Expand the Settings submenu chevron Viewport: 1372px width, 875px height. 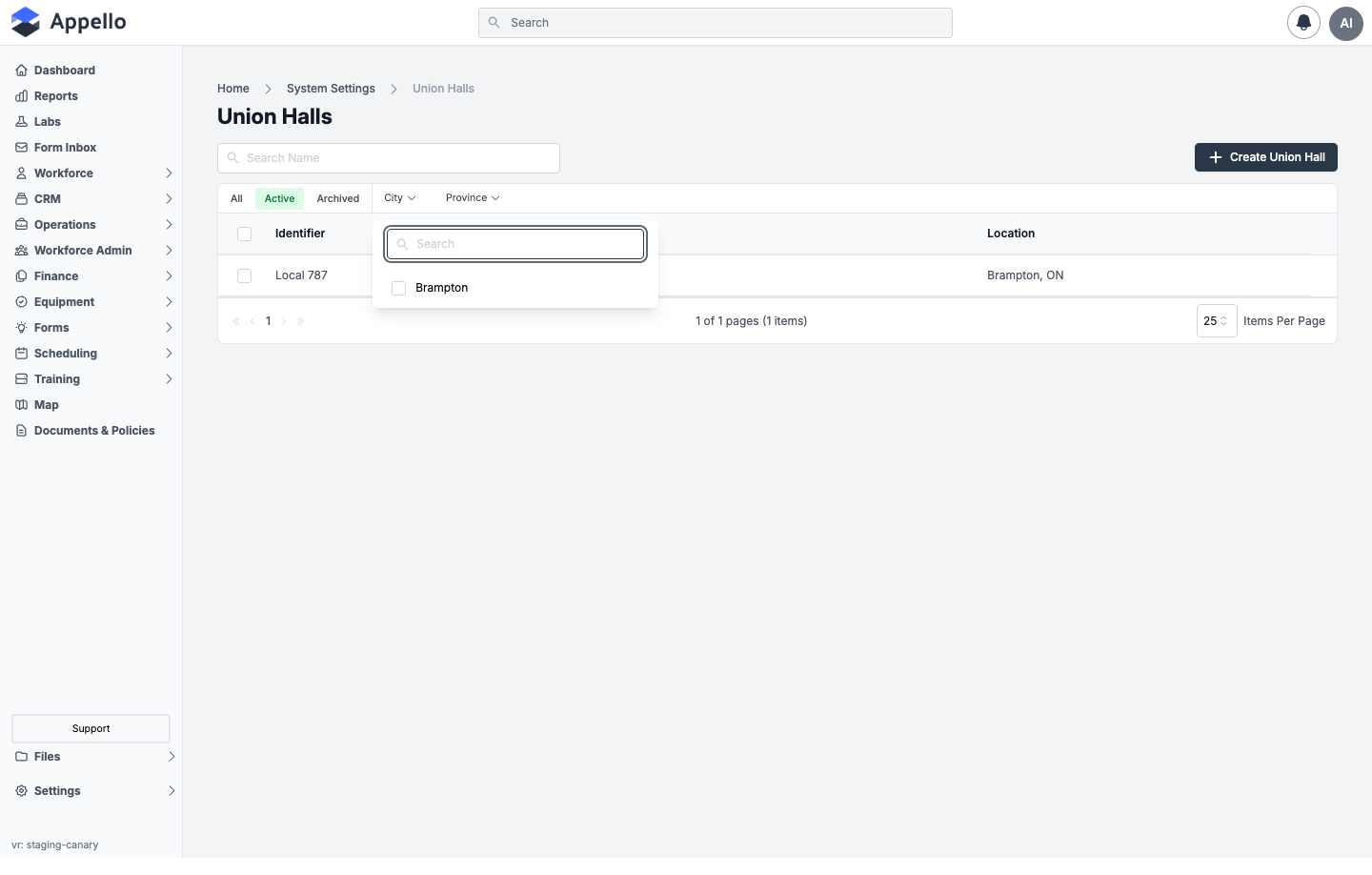pyautogui.click(x=171, y=791)
